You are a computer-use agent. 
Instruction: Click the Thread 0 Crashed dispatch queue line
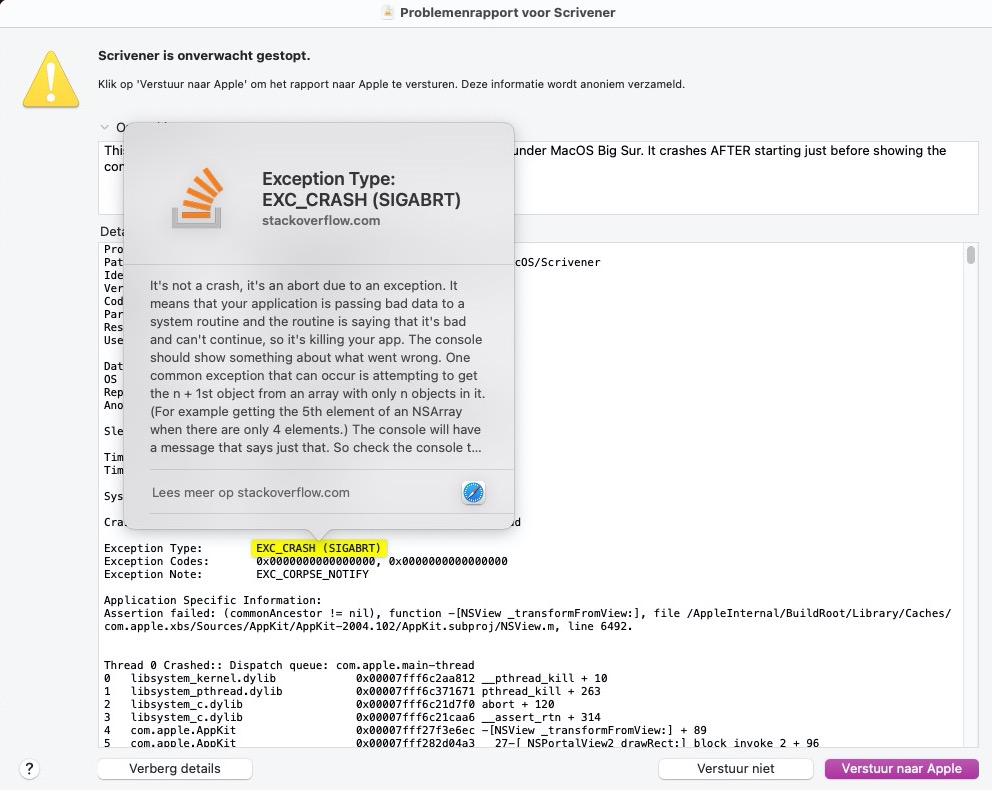tap(289, 665)
